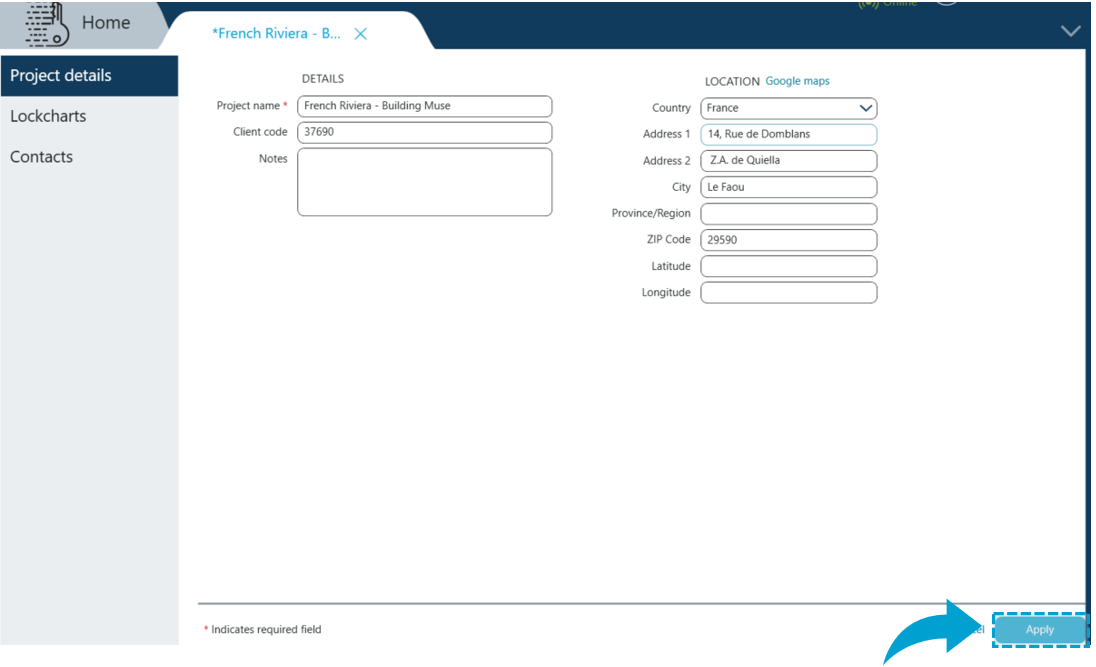This screenshot has width=1096, height=667.
Task: Click inside the Notes text area
Action: click(x=424, y=182)
